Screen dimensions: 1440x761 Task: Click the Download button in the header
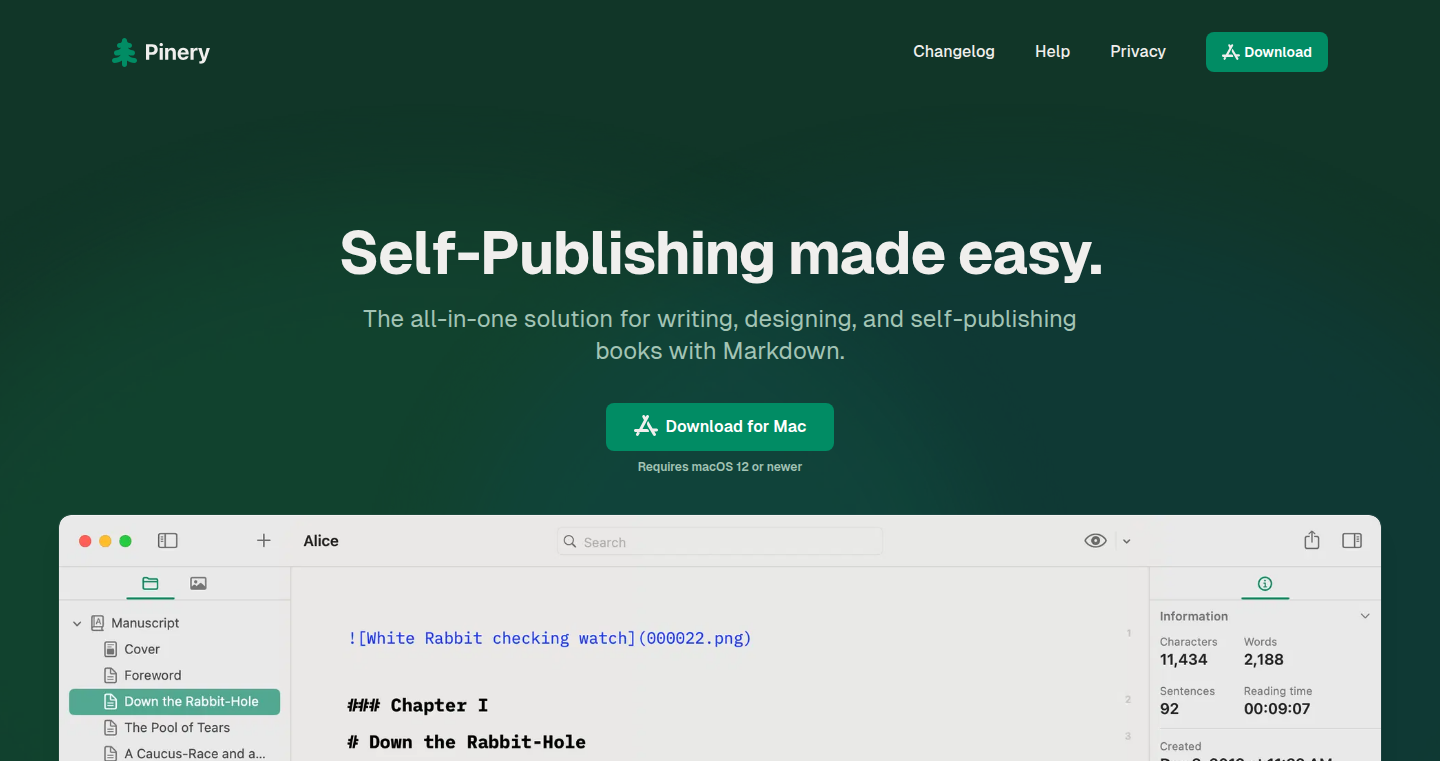(x=1267, y=52)
